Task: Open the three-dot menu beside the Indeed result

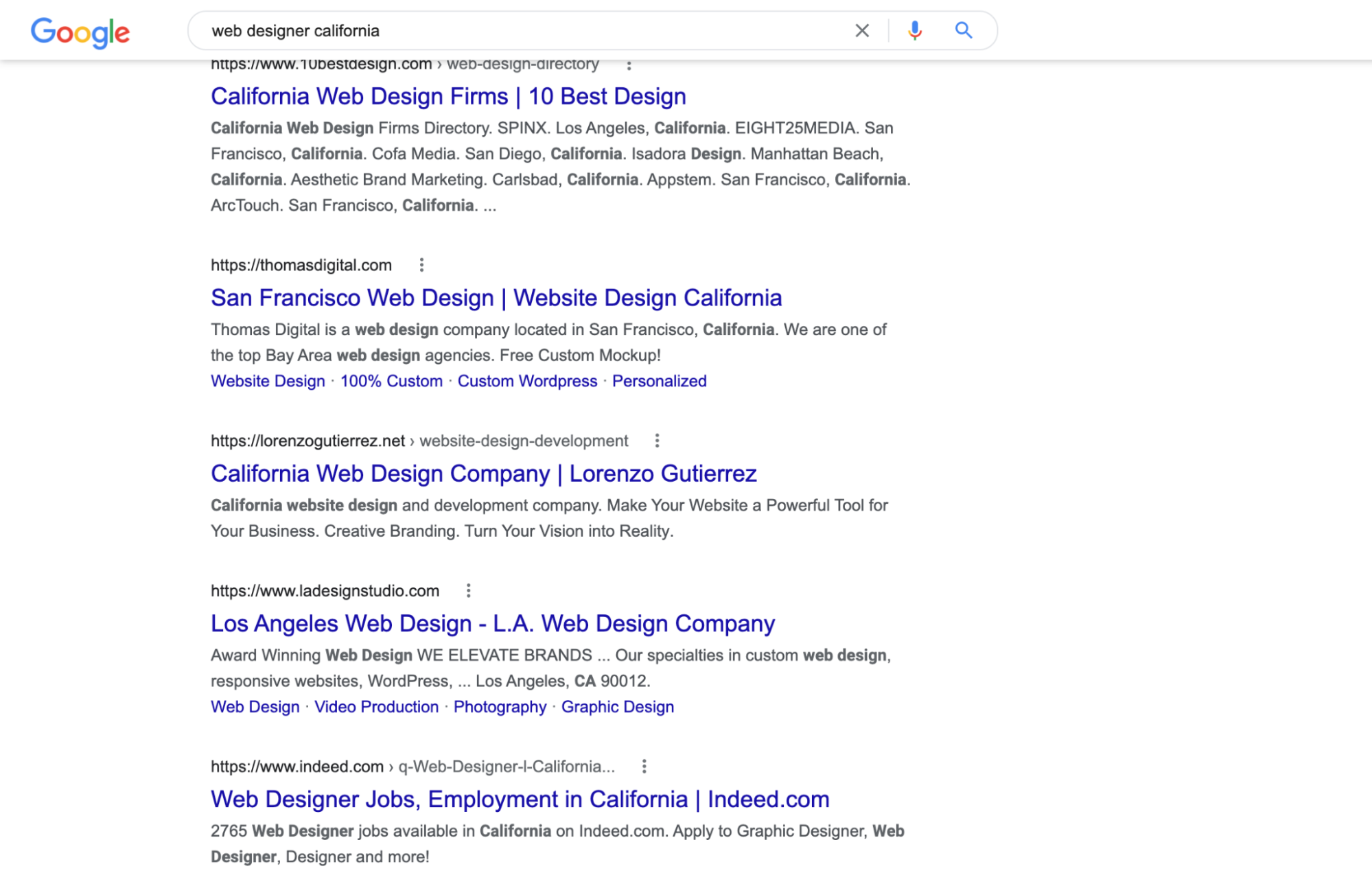Action: (x=644, y=767)
